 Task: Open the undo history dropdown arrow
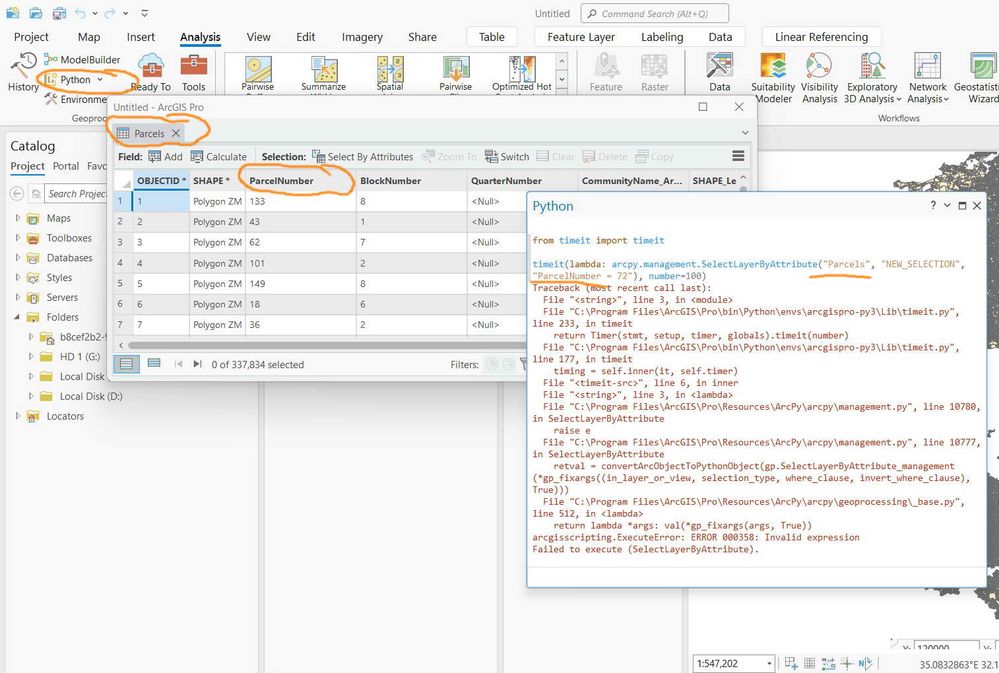(x=95, y=13)
